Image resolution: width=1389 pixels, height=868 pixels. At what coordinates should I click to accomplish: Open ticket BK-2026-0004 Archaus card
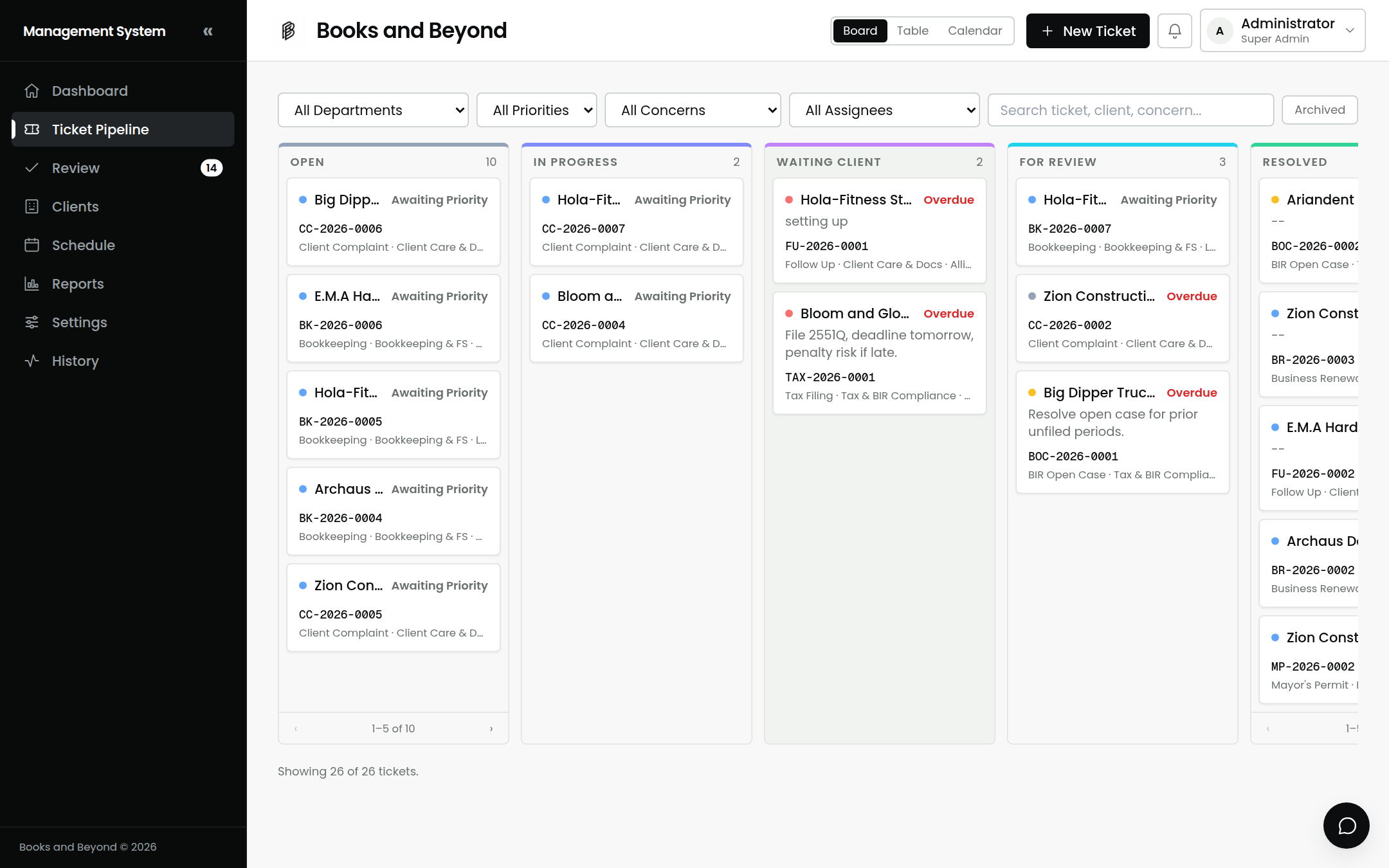(394, 511)
